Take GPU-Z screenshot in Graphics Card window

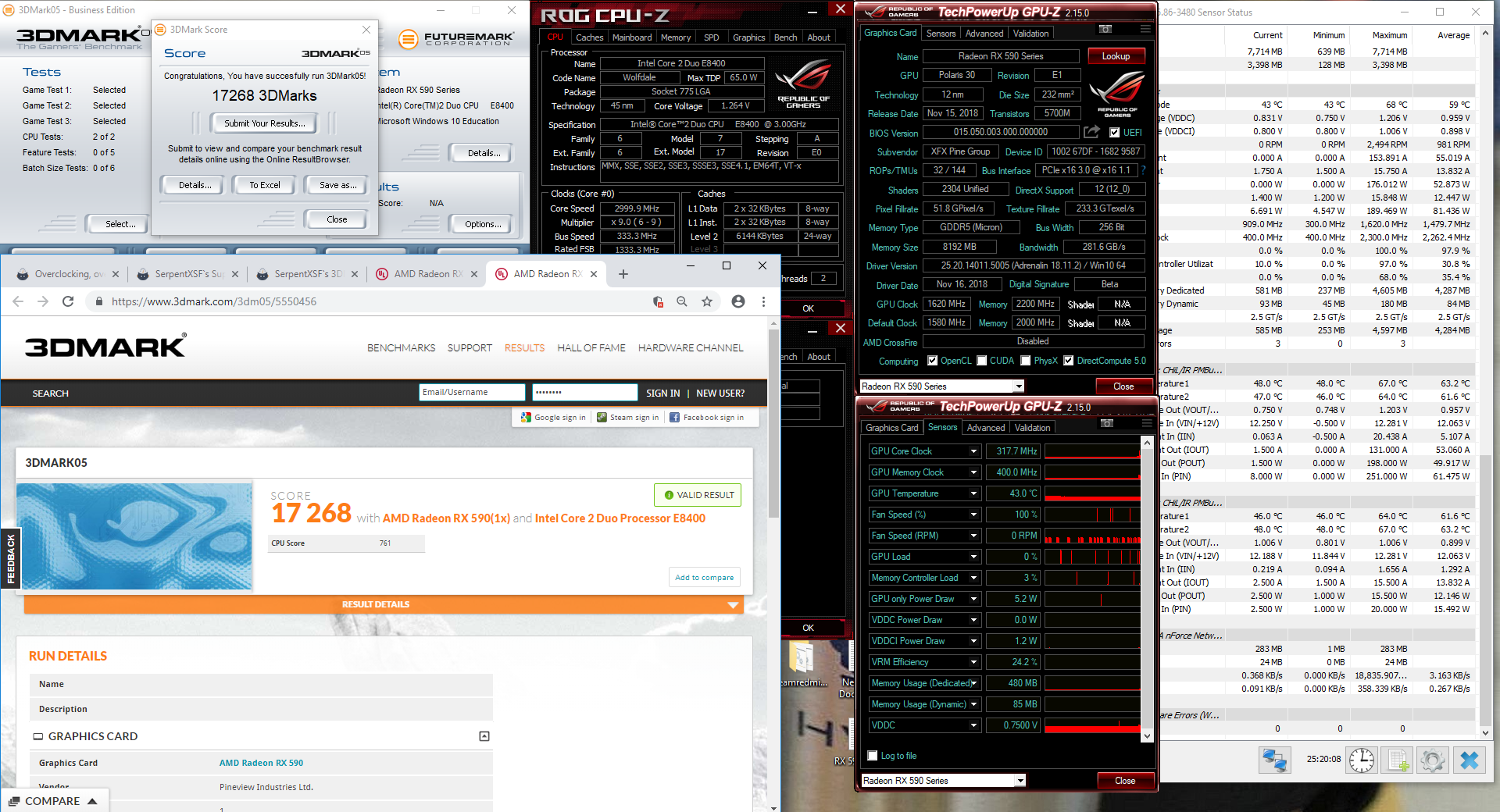1105,29
